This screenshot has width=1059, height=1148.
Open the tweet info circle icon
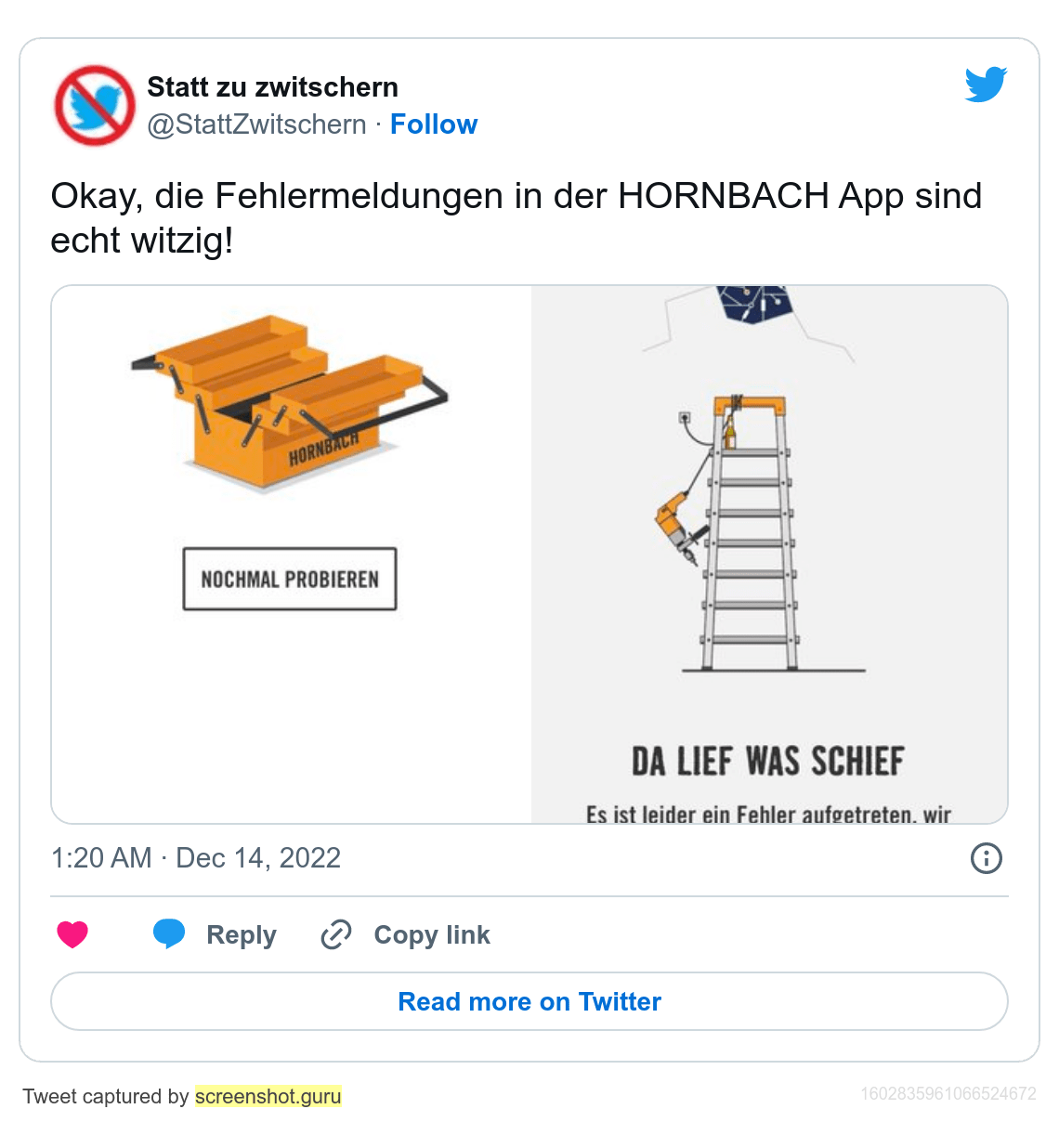[987, 858]
